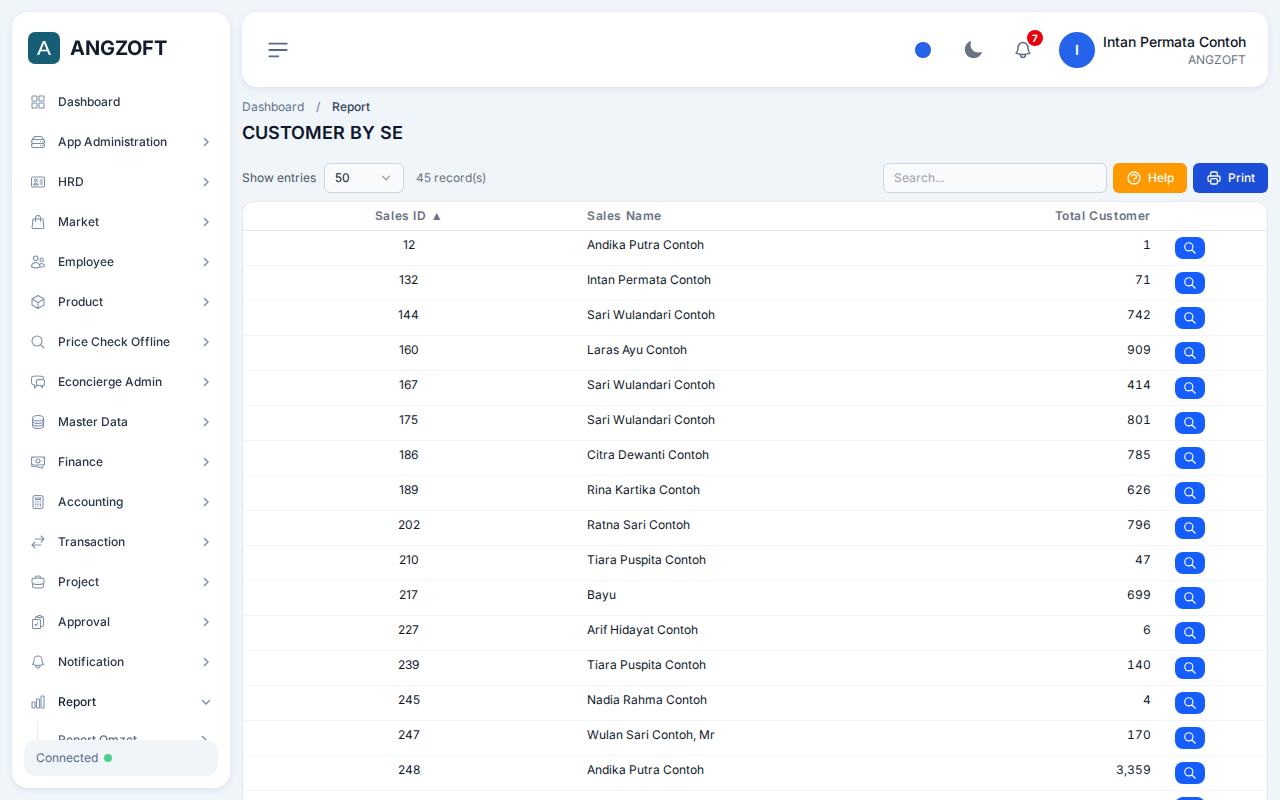View details for Sales ID 186
1280x800 pixels.
click(x=1190, y=458)
